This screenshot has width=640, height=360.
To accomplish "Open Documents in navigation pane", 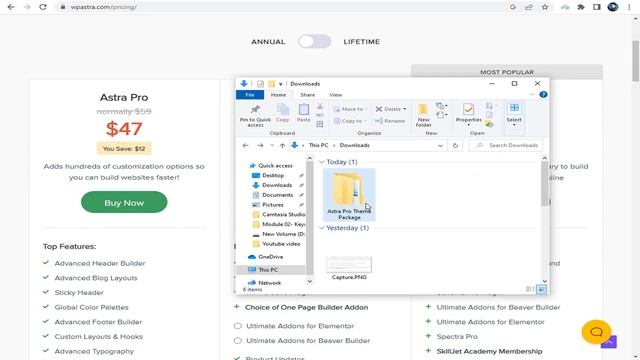I will [278, 195].
